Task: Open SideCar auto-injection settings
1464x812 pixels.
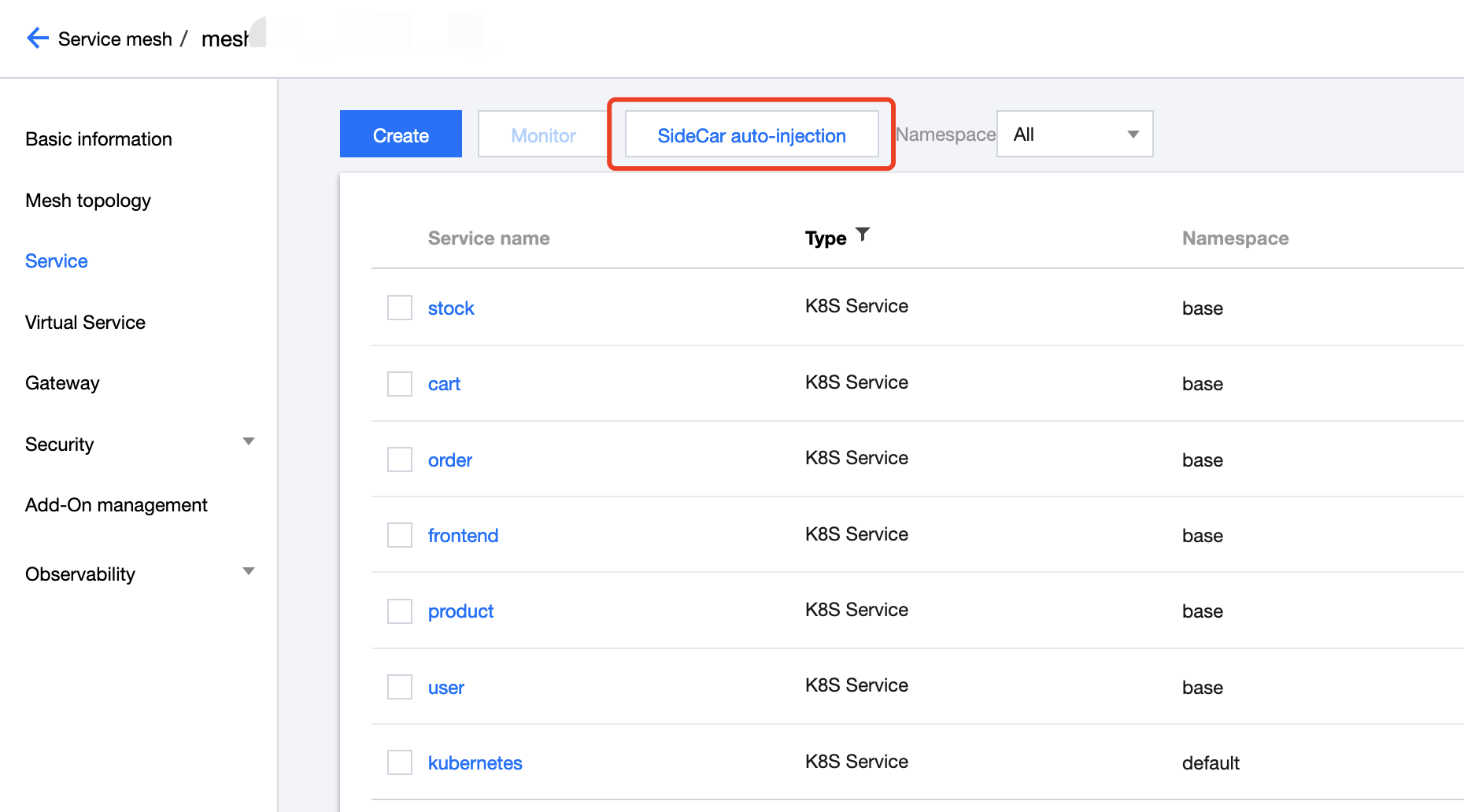Action: point(750,135)
